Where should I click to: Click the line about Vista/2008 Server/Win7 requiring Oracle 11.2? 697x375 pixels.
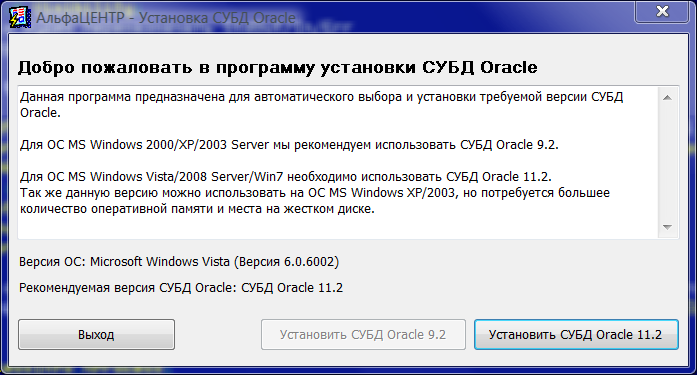(x=285, y=177)
